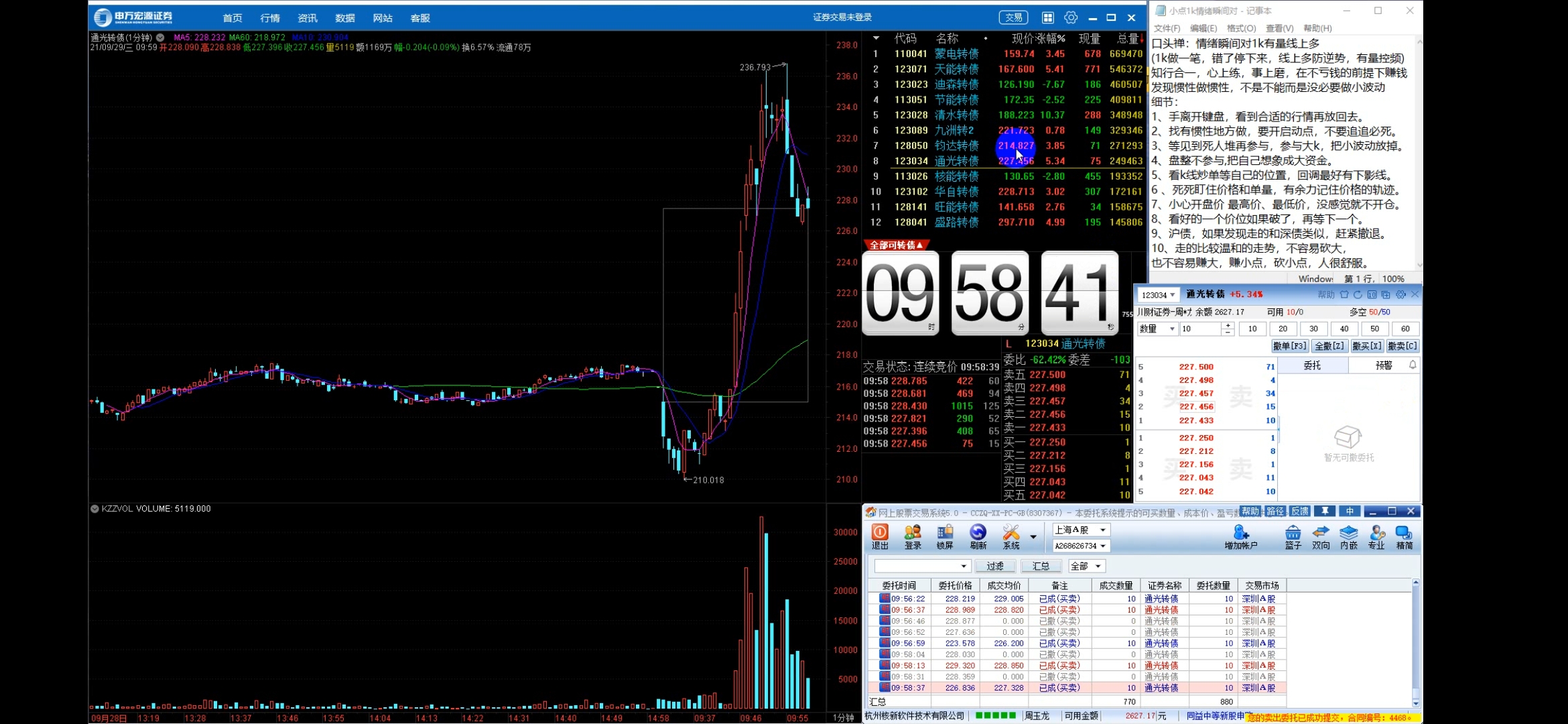This screenshot has width=1568, height=724.
Task: Expand the arrow next to 系统 tools
Action: point(1033,537)
